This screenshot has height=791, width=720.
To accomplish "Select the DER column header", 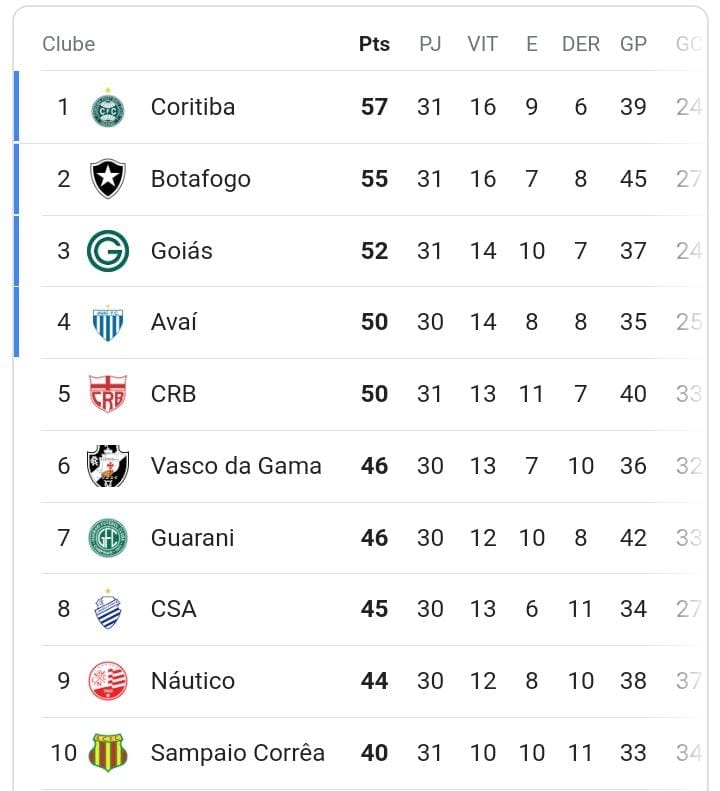I will click(581, 44).
